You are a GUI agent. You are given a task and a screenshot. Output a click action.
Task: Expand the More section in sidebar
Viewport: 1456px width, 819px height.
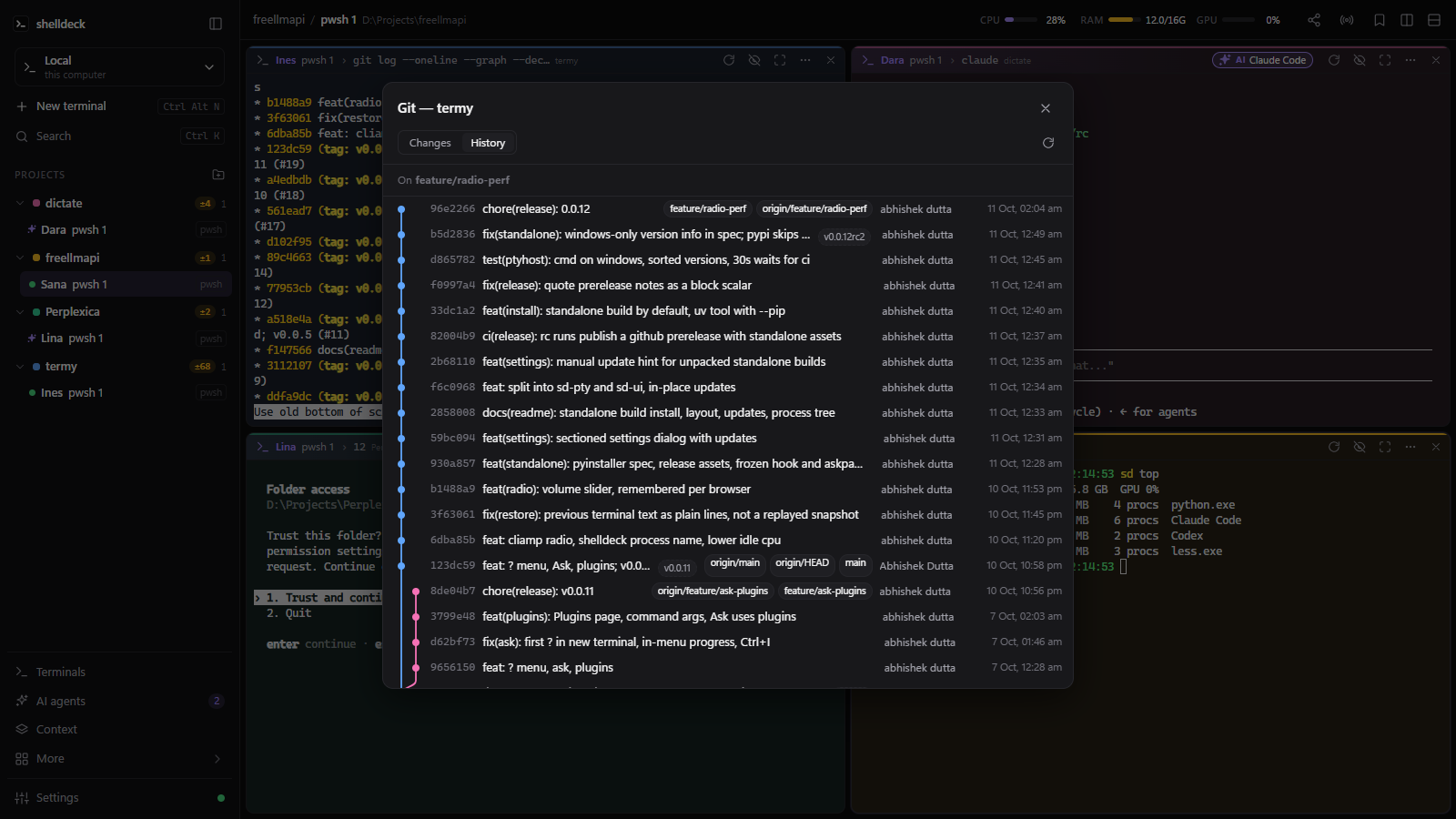[x=119, y=759]
